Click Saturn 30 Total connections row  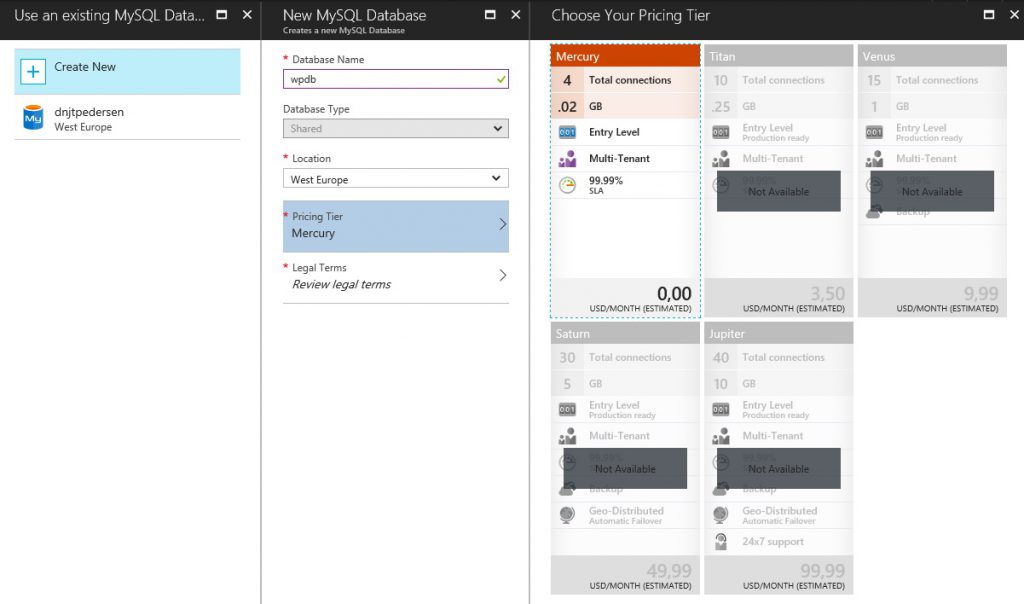click(x=625, y=357)
